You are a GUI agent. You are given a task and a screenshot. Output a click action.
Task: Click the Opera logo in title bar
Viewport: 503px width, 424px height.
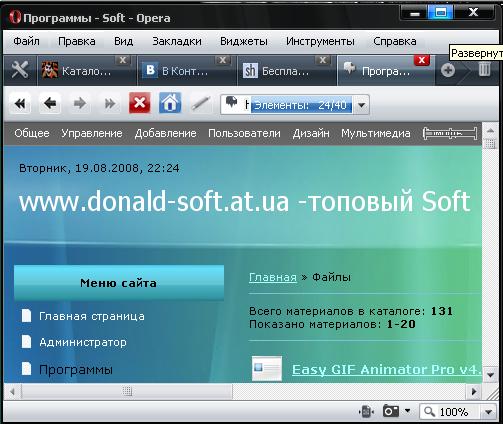point(15,17)
